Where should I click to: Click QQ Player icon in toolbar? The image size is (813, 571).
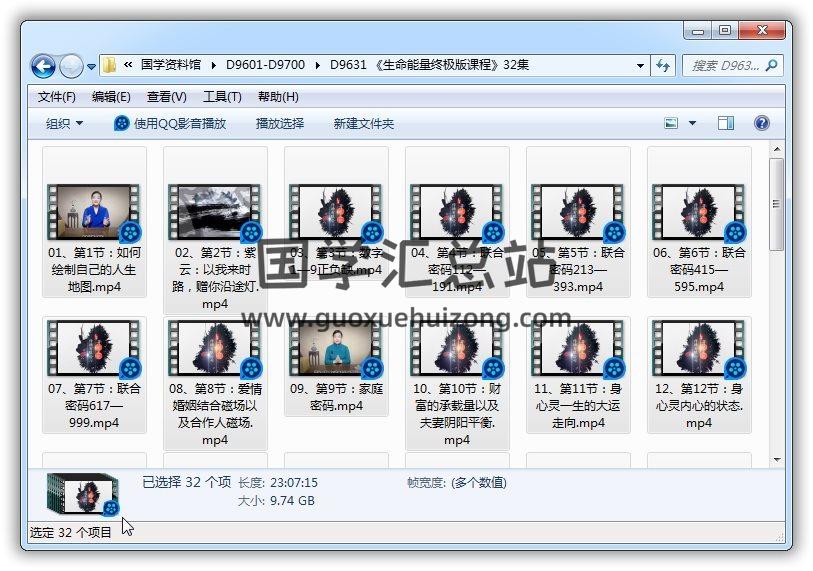point(121,123)
